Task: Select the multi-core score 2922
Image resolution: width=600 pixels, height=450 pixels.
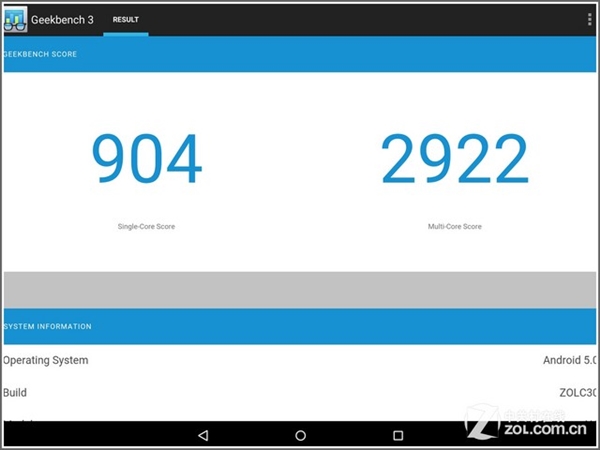Action: pyautogui.click(x=455, y=158)
